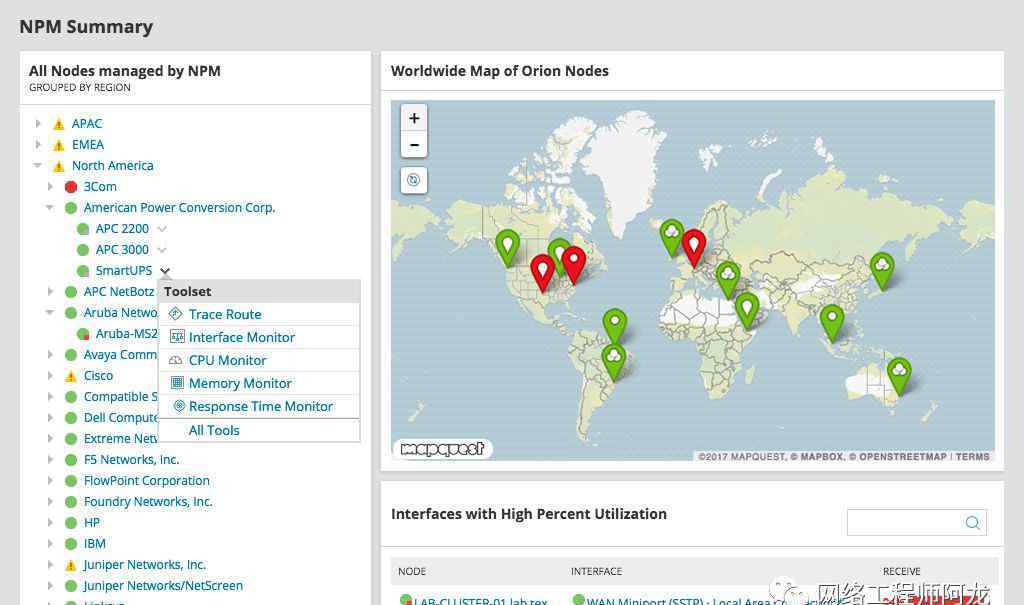The width and height of the screenshot is (1024, 605).
Task: Open the All Tools link
Action: click(x=214, y=430)
